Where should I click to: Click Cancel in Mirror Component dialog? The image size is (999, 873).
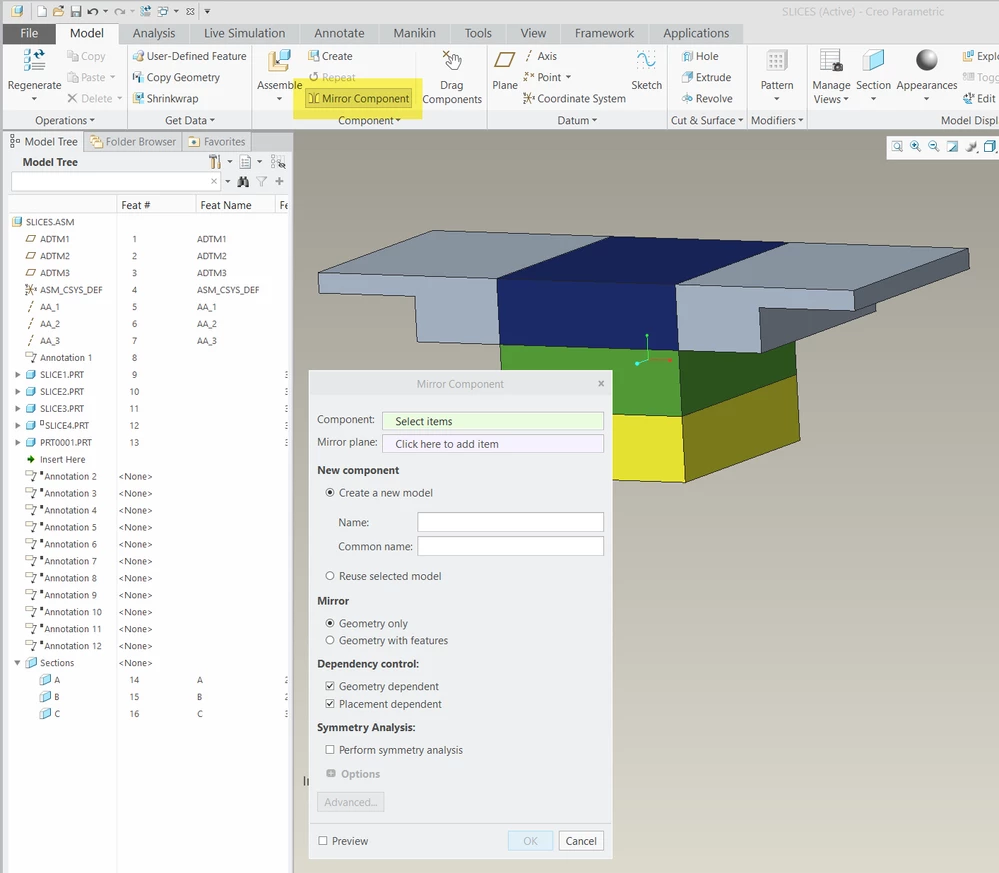coord(581,841)
